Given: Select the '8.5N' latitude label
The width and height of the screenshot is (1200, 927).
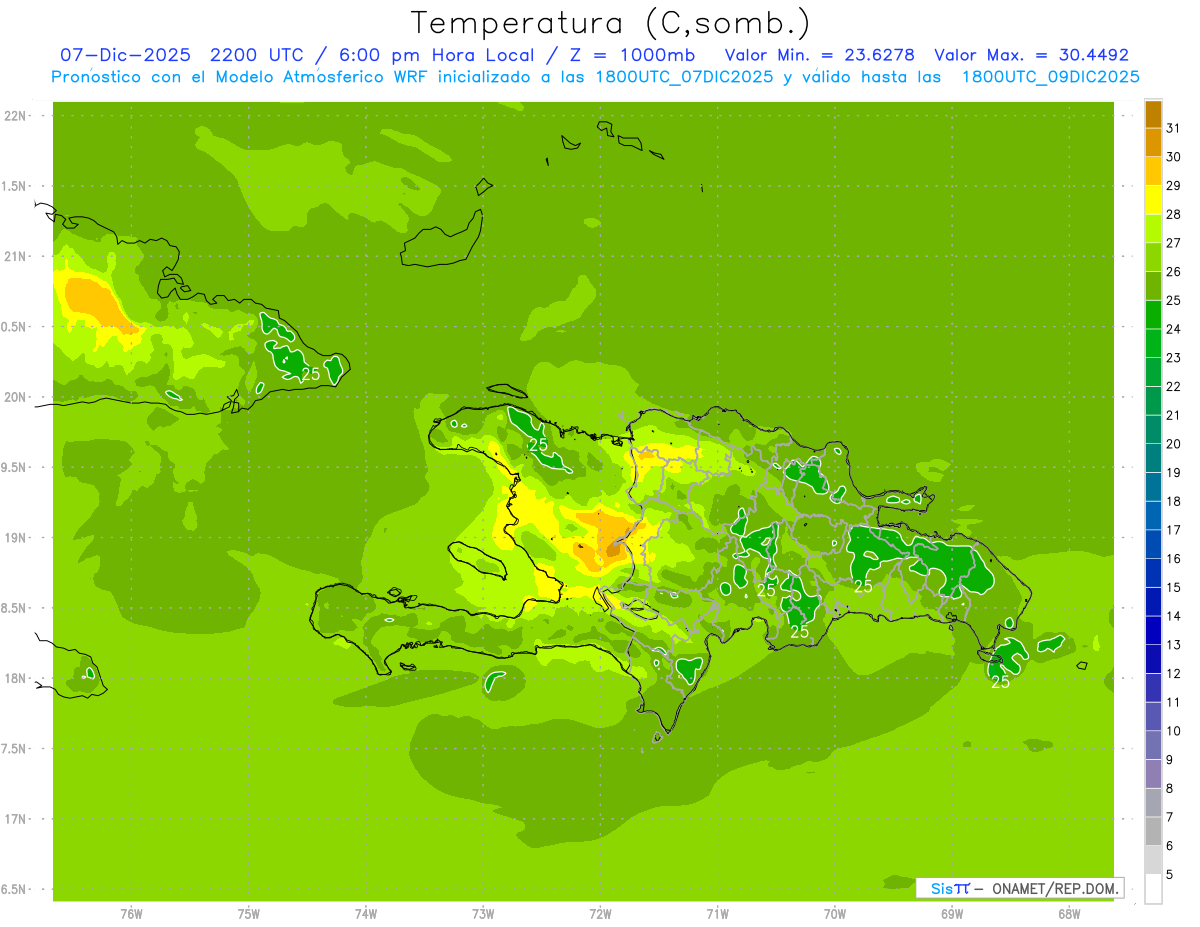Looking at the screenshot, I should (x=15, y=608).
